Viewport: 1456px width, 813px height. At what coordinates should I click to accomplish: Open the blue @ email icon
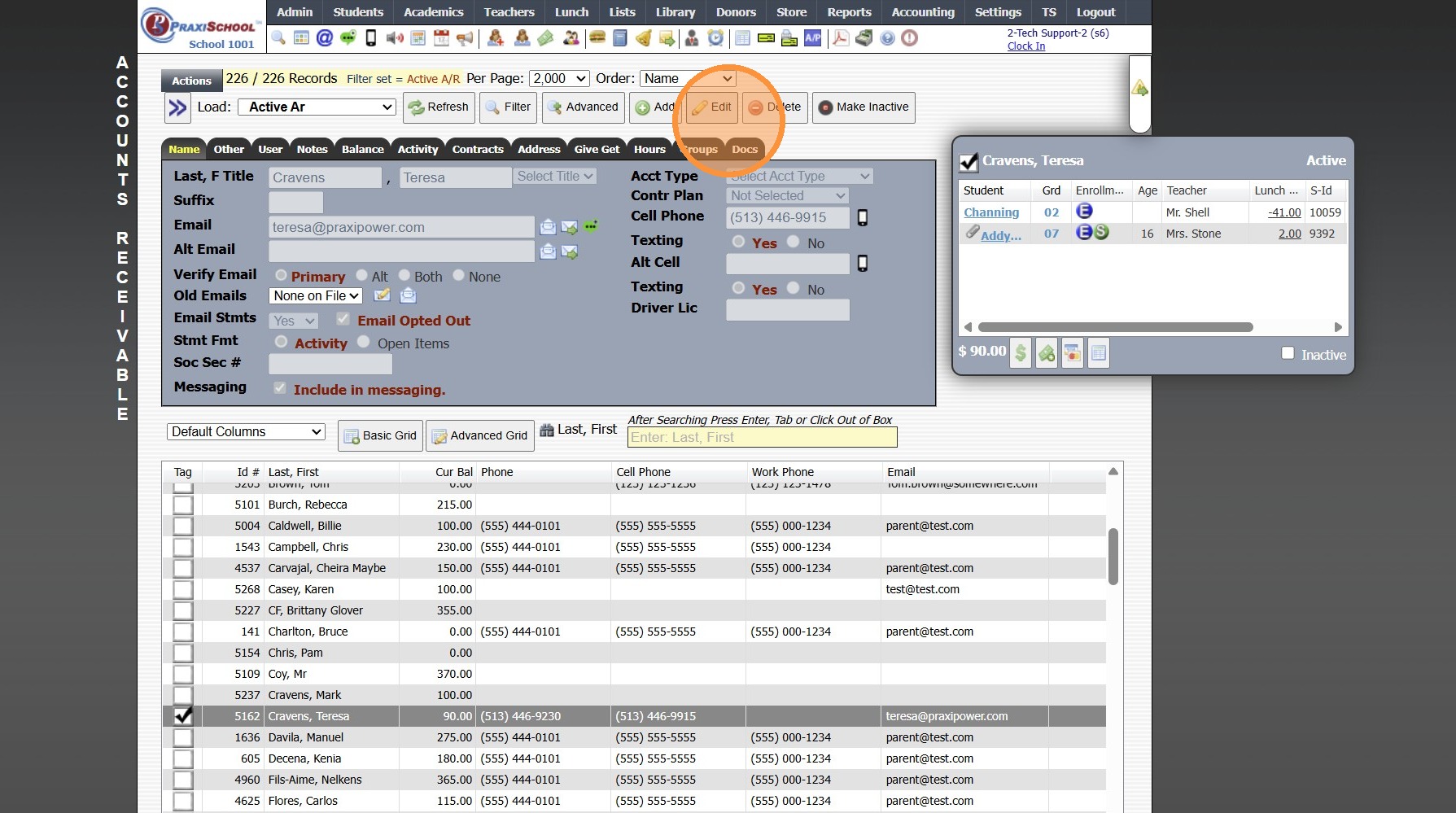(x=325, y=37)
